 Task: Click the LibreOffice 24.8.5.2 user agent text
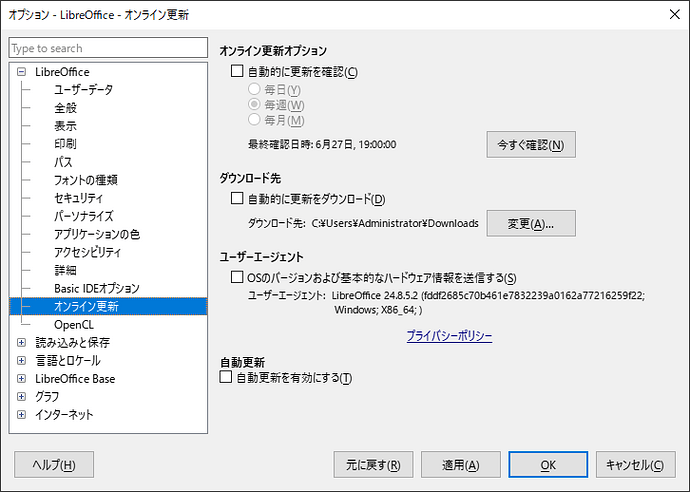click(488, 302)
